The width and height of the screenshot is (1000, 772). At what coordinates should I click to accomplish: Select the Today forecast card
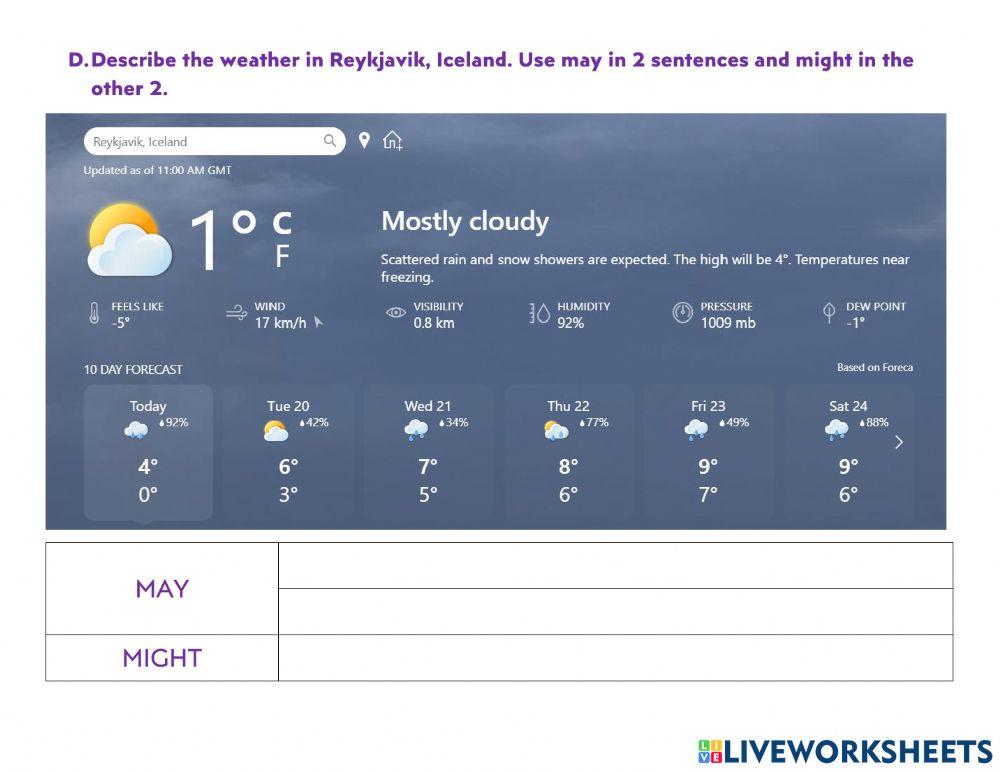click(x=148, y=452)
